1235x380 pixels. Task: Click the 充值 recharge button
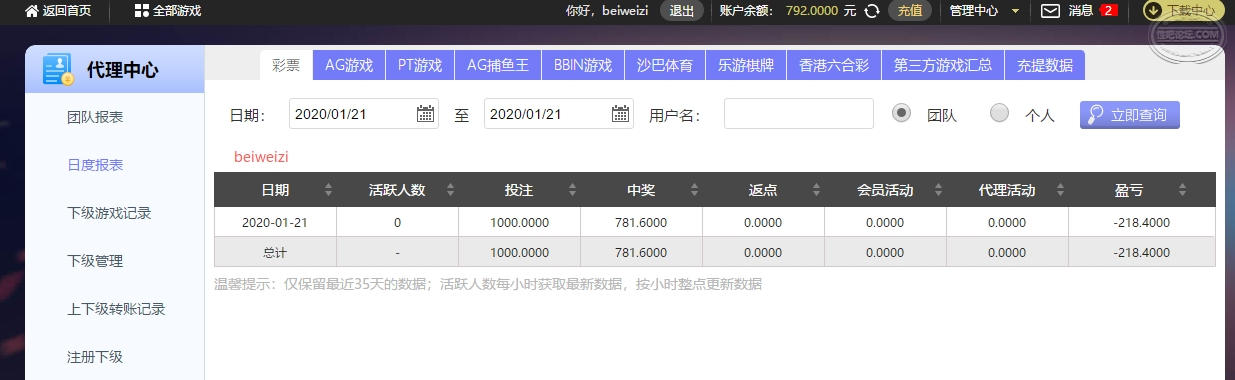coord(910,11)
